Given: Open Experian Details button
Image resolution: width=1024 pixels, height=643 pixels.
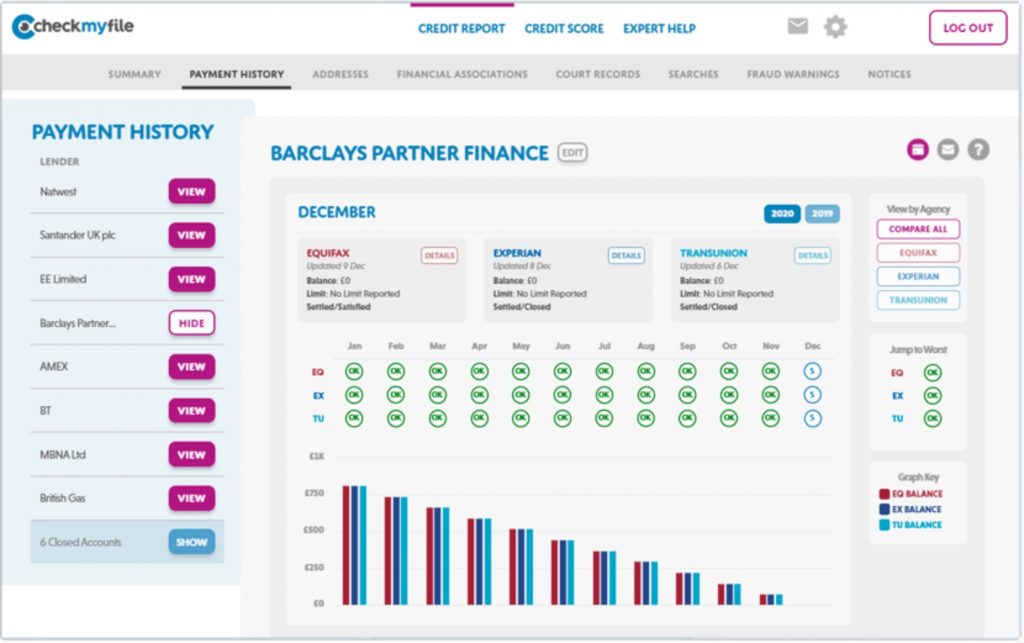Looking at the screenshot, I should pyautogui.click(x=626, y=255).
